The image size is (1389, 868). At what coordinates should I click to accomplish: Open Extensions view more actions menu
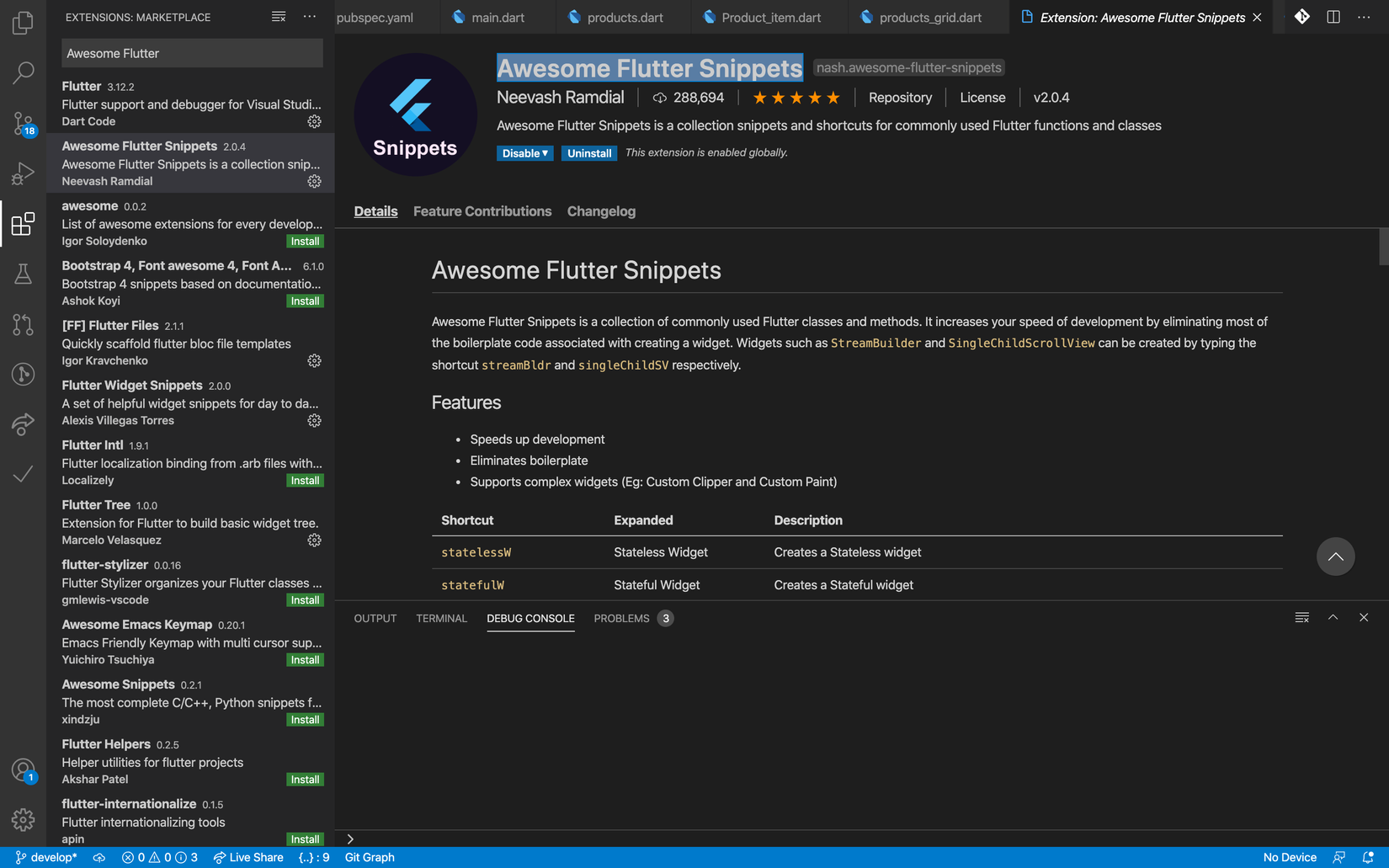click(310, 17)
